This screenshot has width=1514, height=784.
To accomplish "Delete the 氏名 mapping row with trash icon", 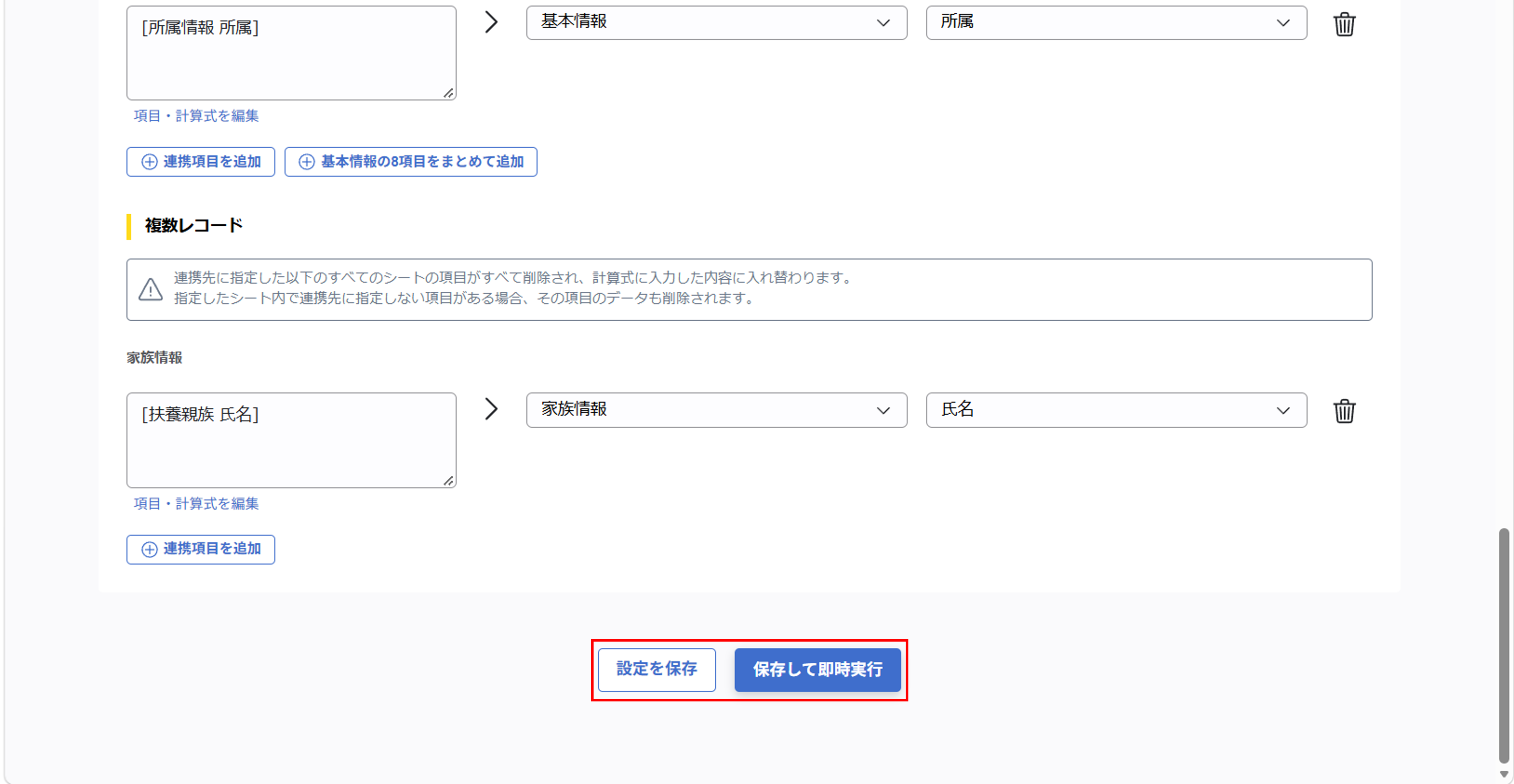I will click(x=1344, y=411).
